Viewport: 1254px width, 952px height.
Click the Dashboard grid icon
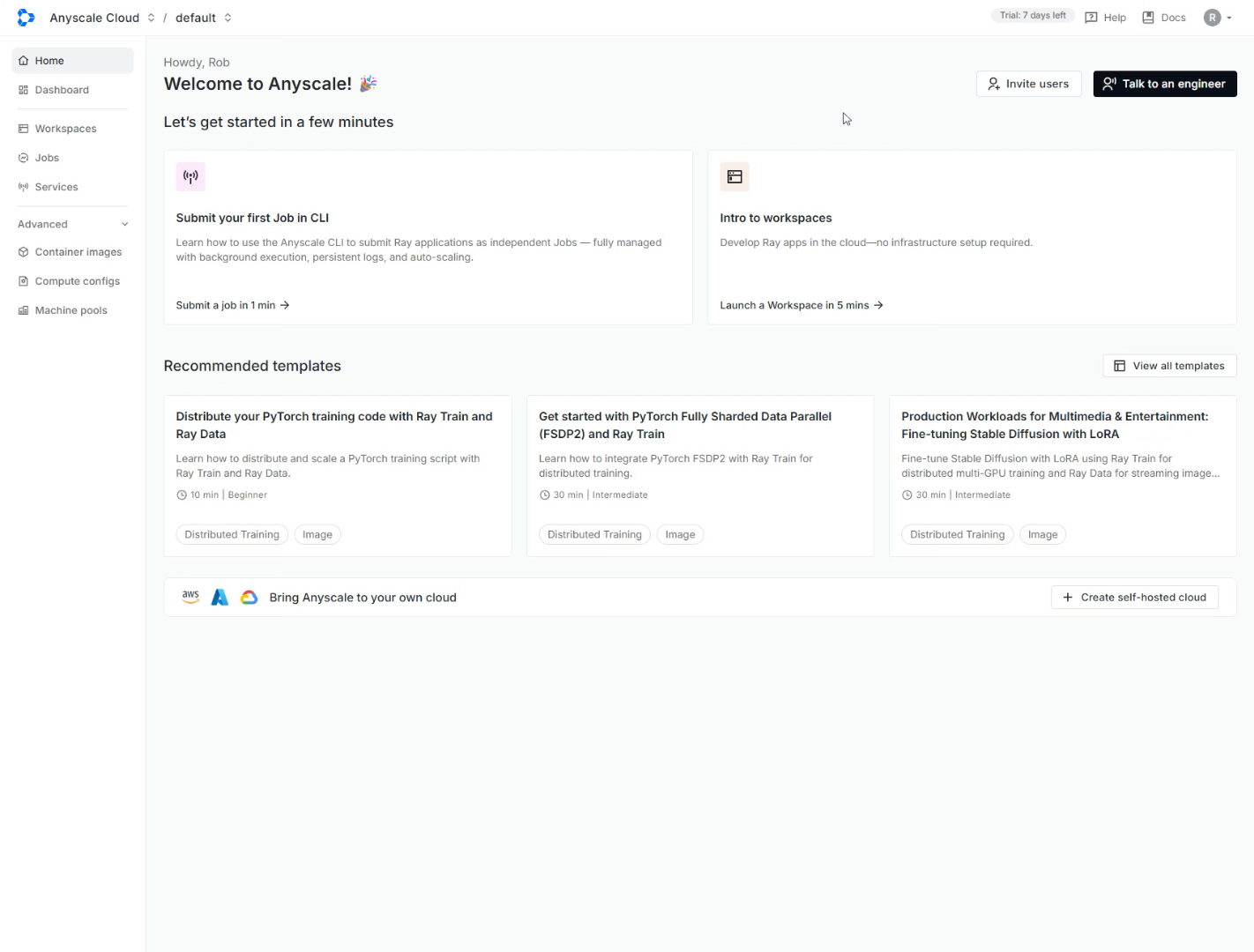[x=24, y=90]
